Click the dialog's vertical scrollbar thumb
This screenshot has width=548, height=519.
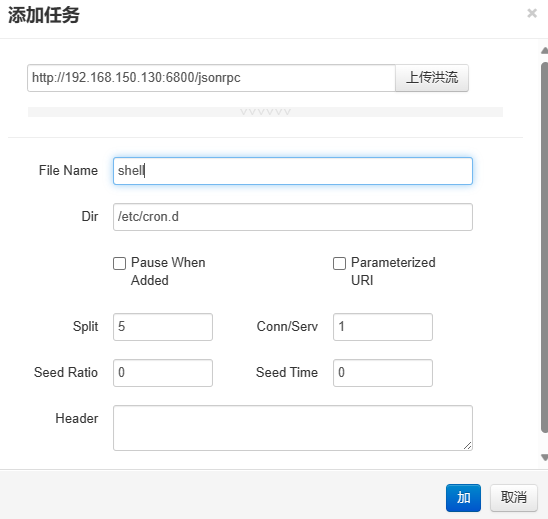[x=545, y=247]
